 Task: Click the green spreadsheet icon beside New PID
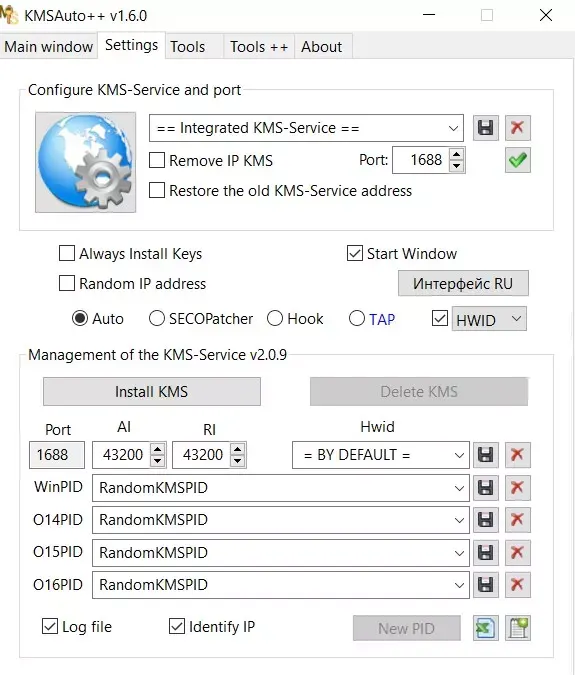[x=485, y=628]
